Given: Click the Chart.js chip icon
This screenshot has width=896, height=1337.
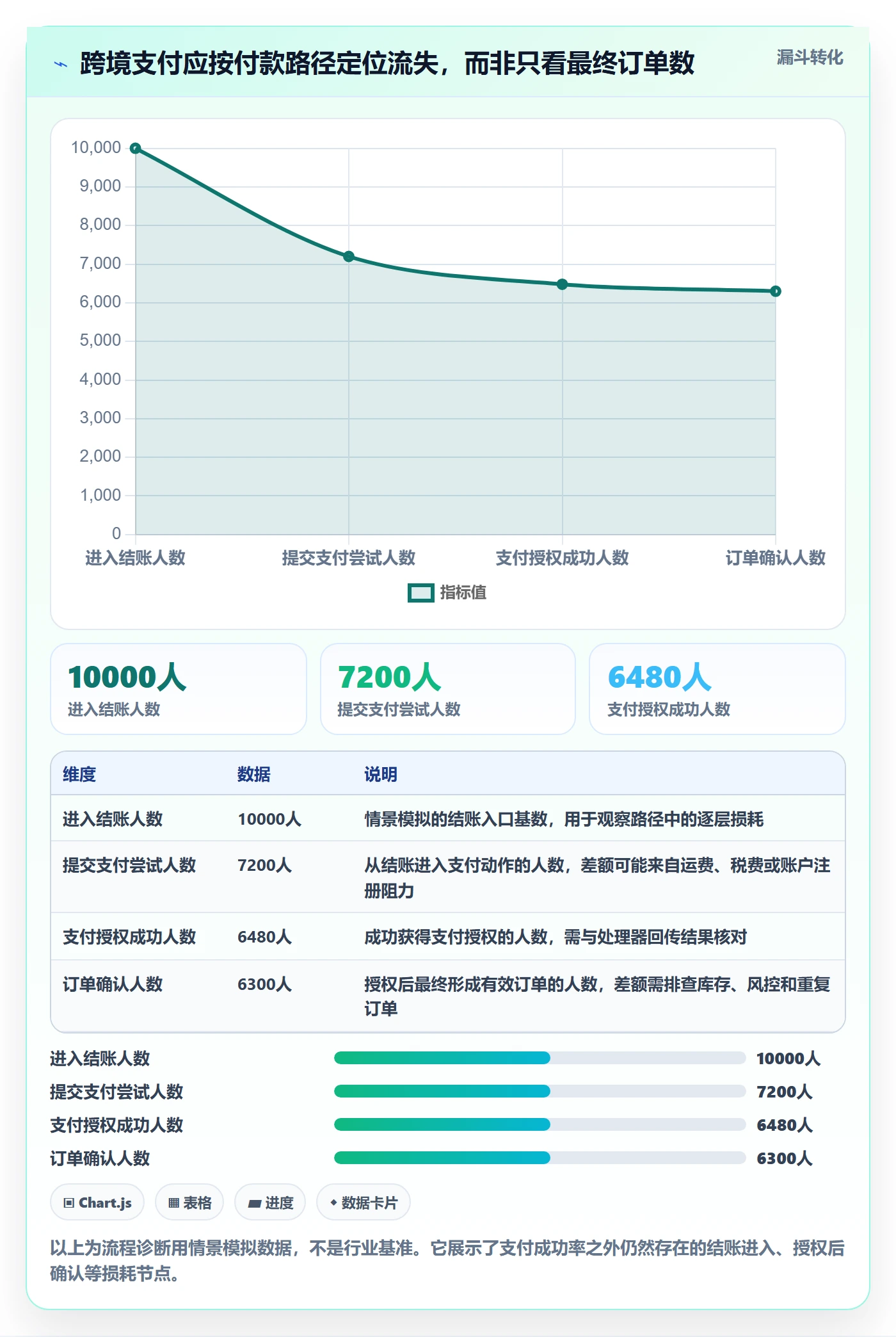Looking at the screenshot, I should pyautogui.click(x=69, y=1203).
